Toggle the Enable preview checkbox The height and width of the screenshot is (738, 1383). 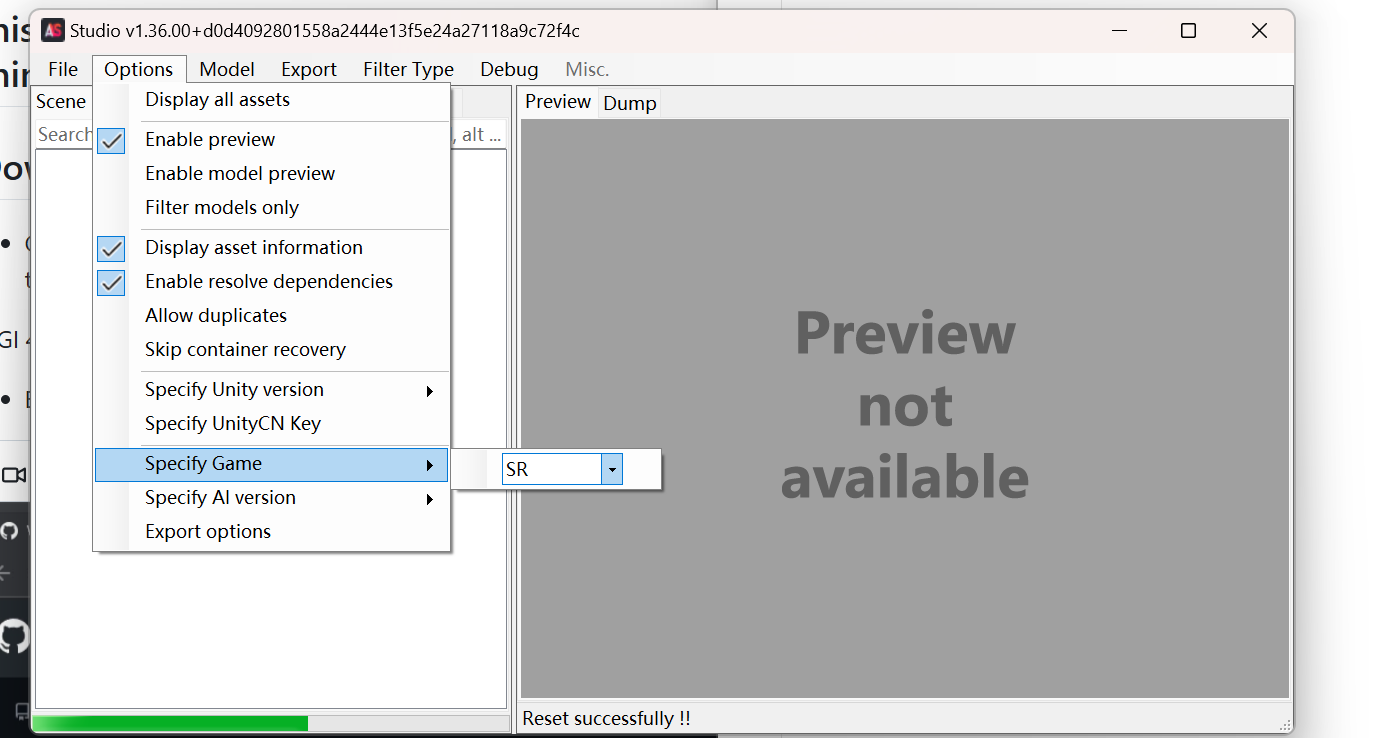112,140
